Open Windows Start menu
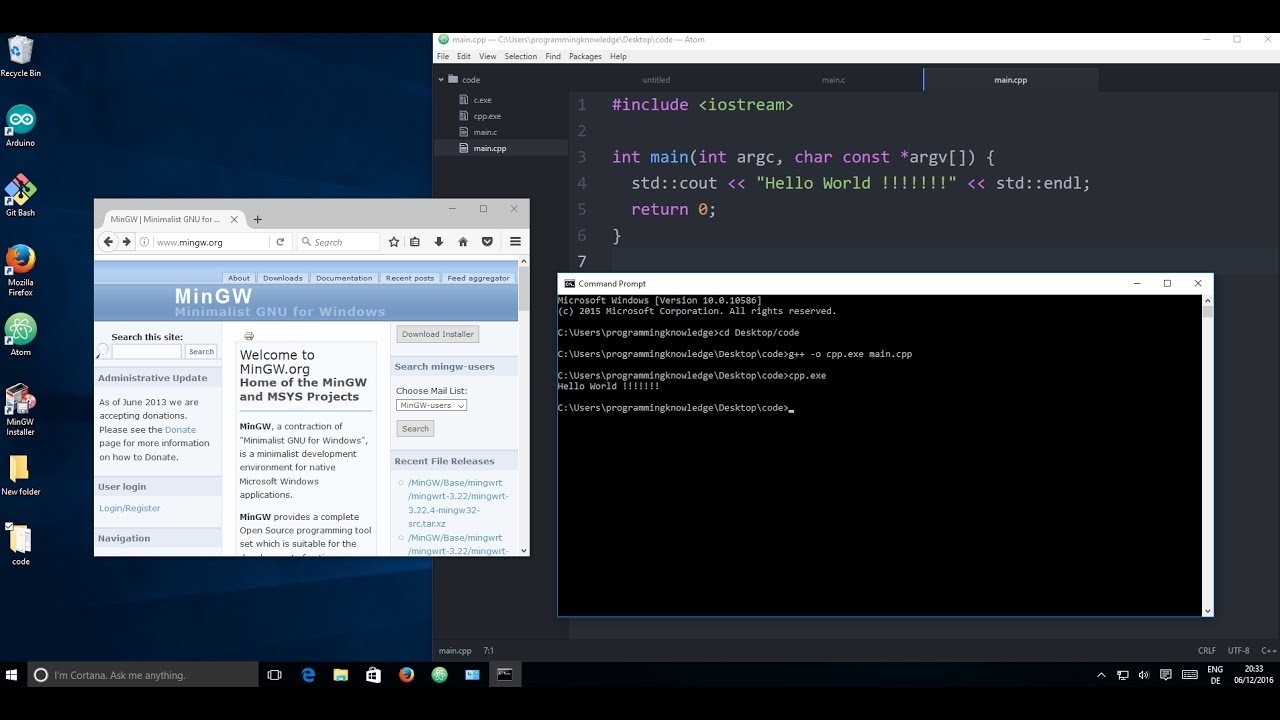The height and width of the screenshot is (720, 1280). coord(12,675)
